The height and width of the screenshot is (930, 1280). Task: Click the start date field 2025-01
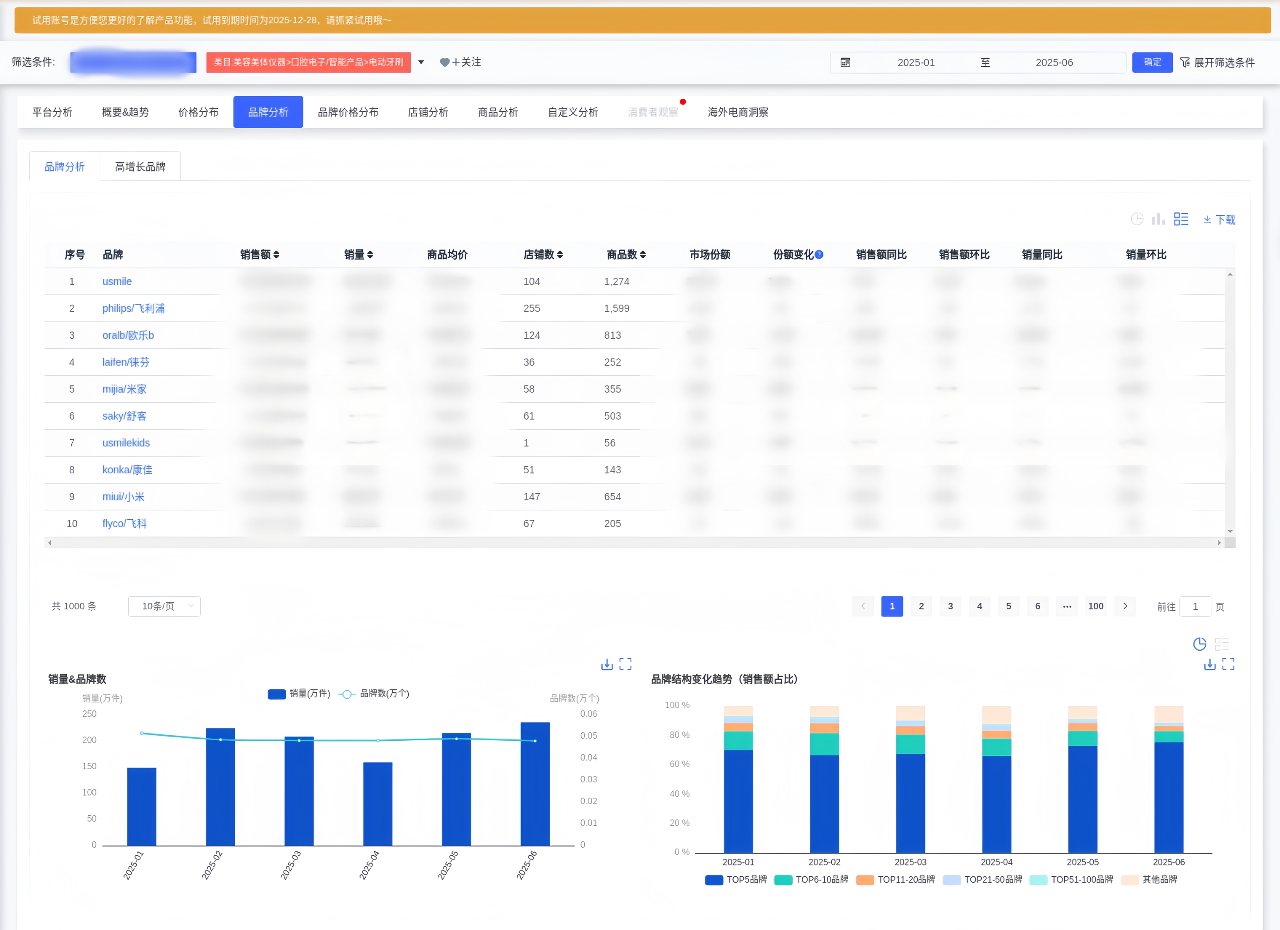(x=916, y=62)
